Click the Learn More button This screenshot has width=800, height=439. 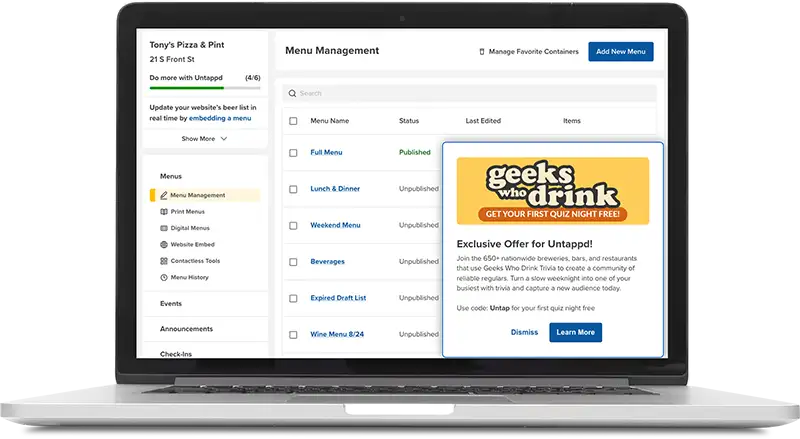[576, 332]
